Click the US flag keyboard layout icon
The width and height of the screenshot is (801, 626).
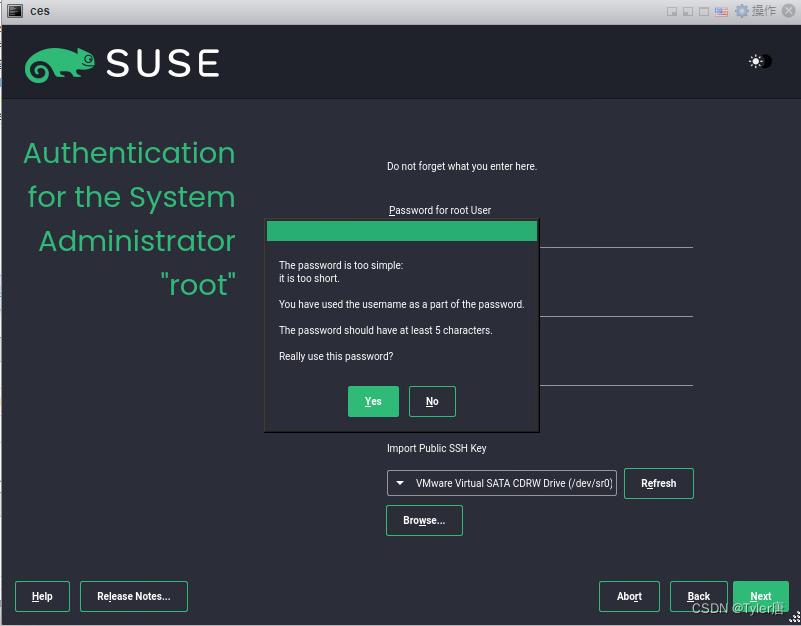[x=722, y=11]
